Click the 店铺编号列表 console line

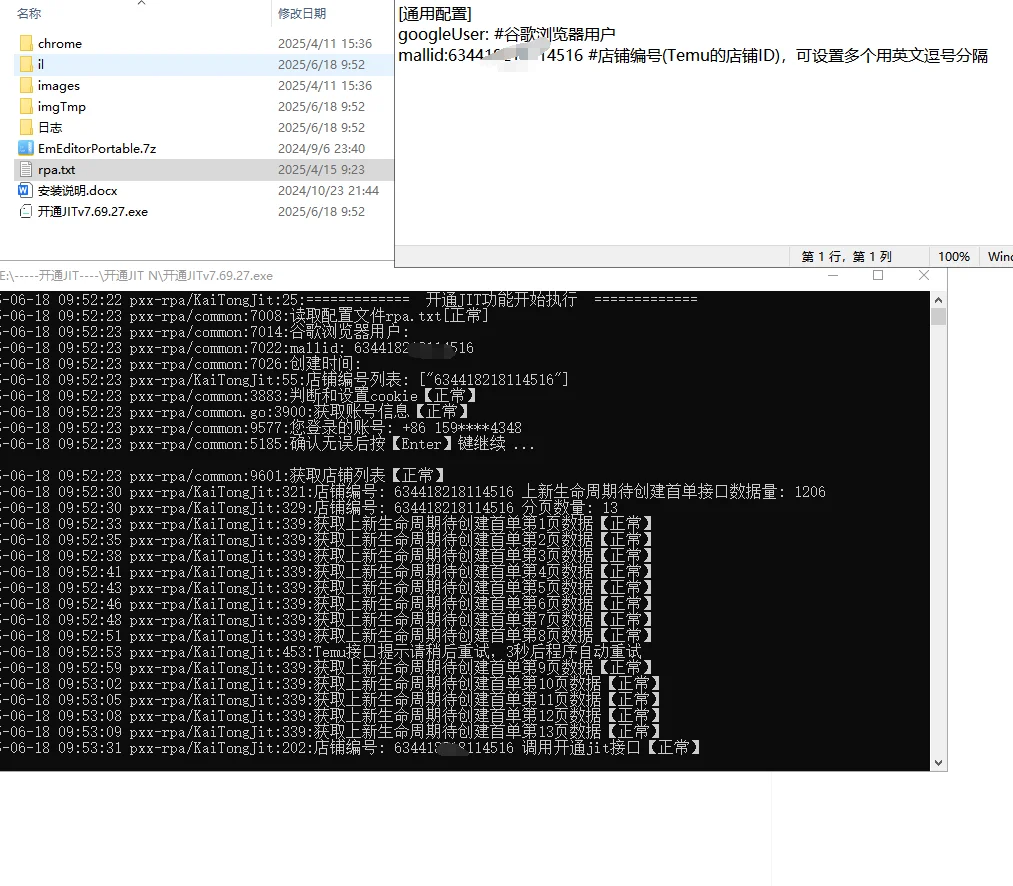click(x=284, y=380)
